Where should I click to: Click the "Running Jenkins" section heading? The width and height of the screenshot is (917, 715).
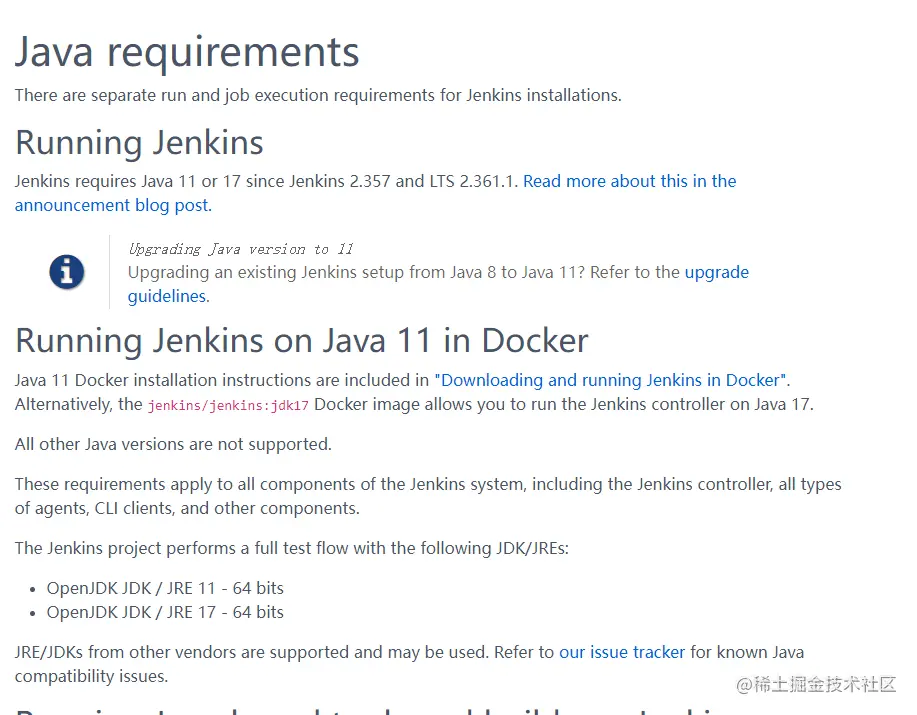[x=139, y=142]
